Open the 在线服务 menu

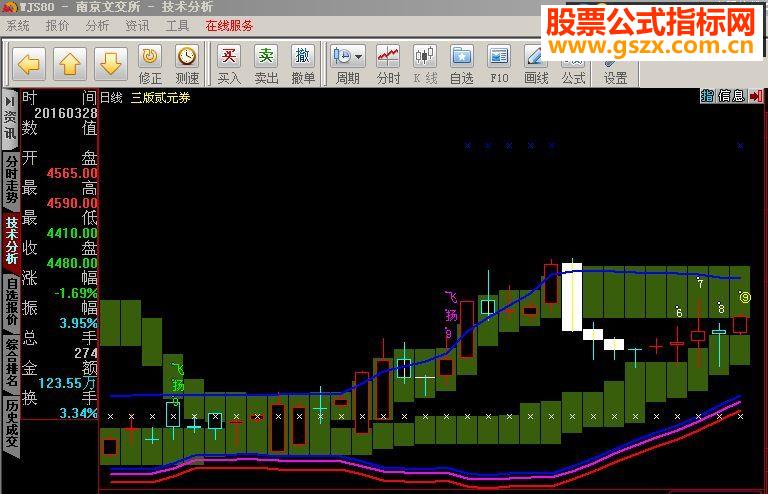pyautogui.click(x=229, y=25)
